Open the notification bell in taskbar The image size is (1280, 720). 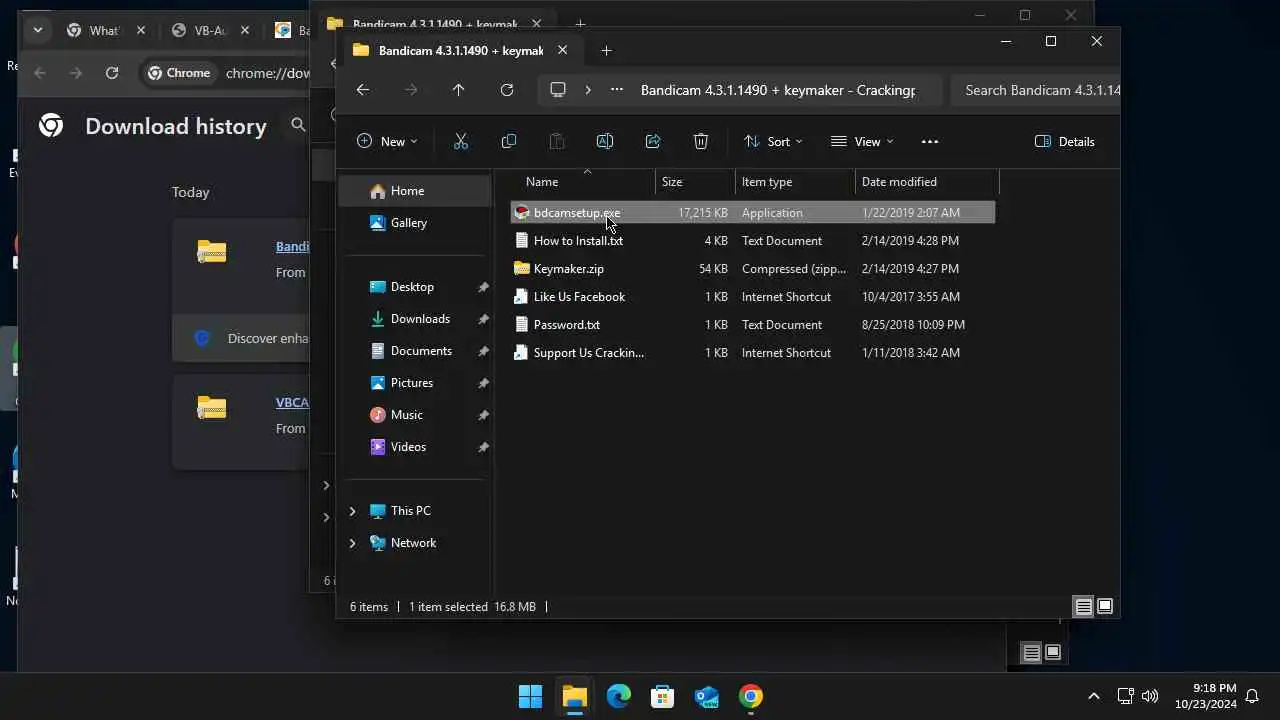point(1251,696)
